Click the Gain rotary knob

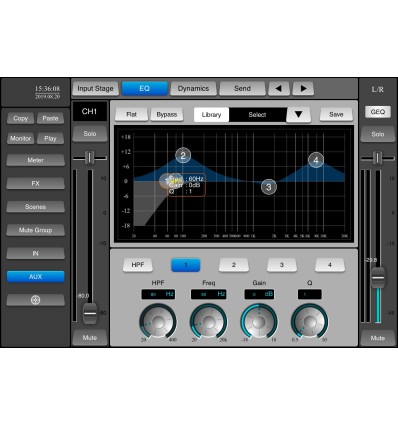point(259,322)
